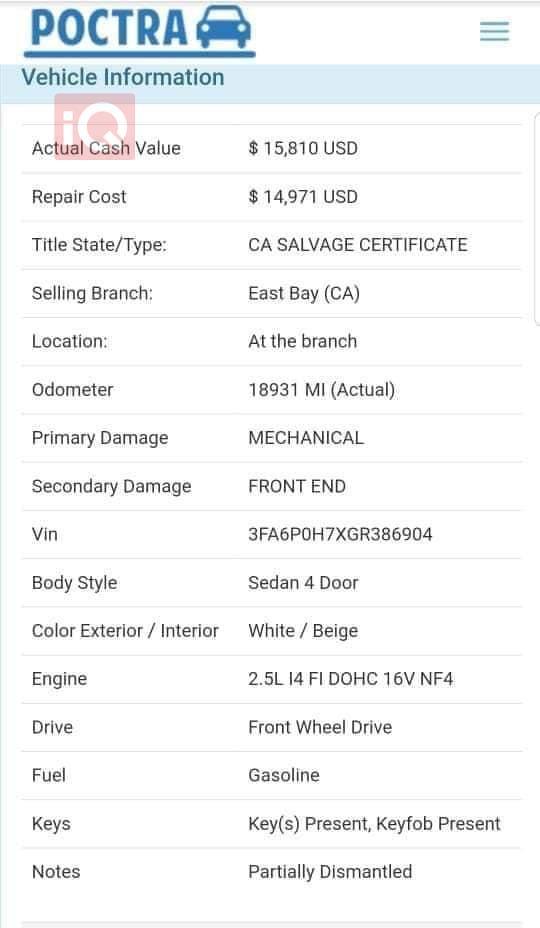Click Key(s) Present, Keyfob Present text
Image resolution: width=540 pixels, height=928 pixels.
pos(375,824)
